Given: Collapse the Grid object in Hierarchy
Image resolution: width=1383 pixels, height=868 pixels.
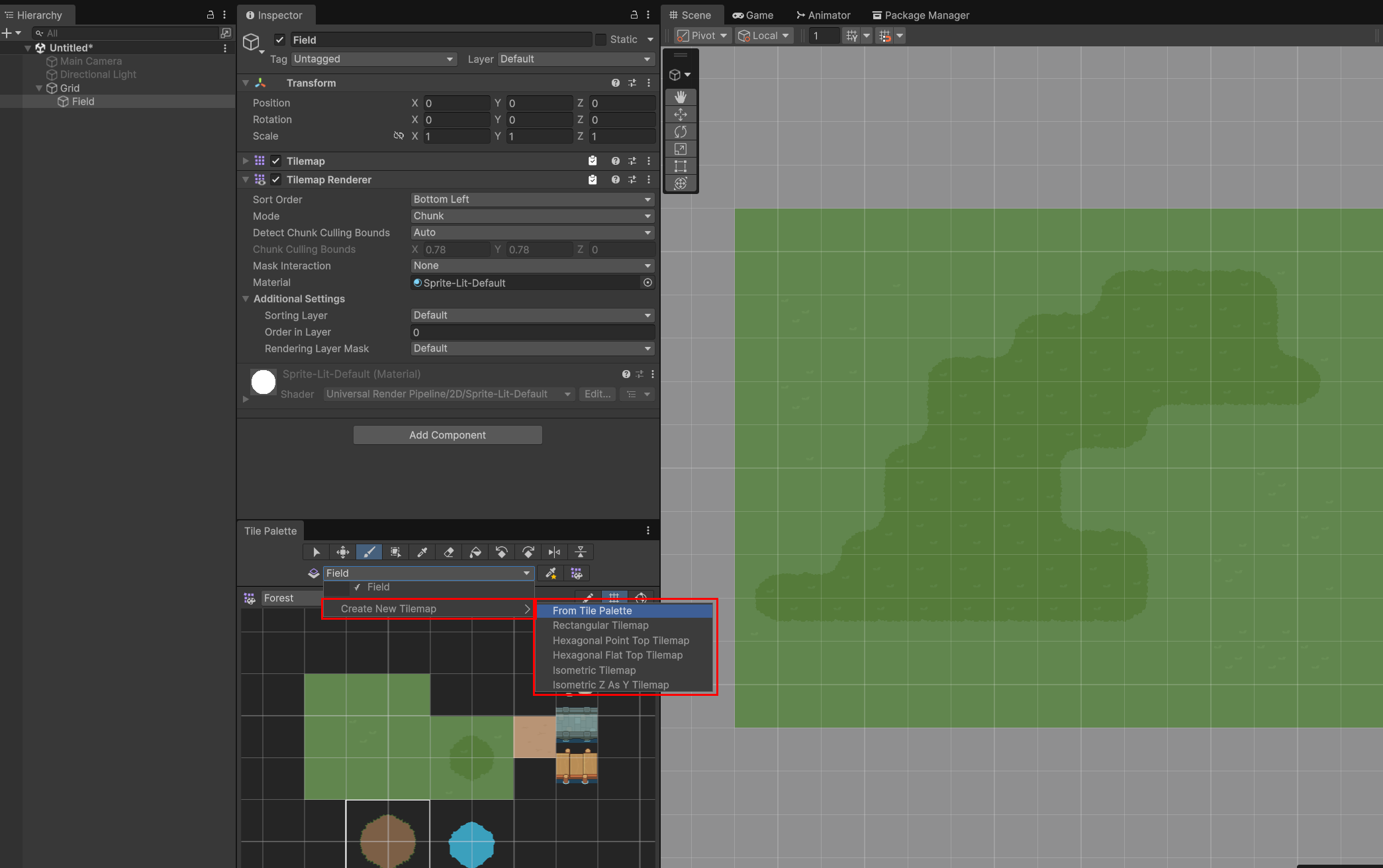Looking at the screenshot, I should [39, 88].
